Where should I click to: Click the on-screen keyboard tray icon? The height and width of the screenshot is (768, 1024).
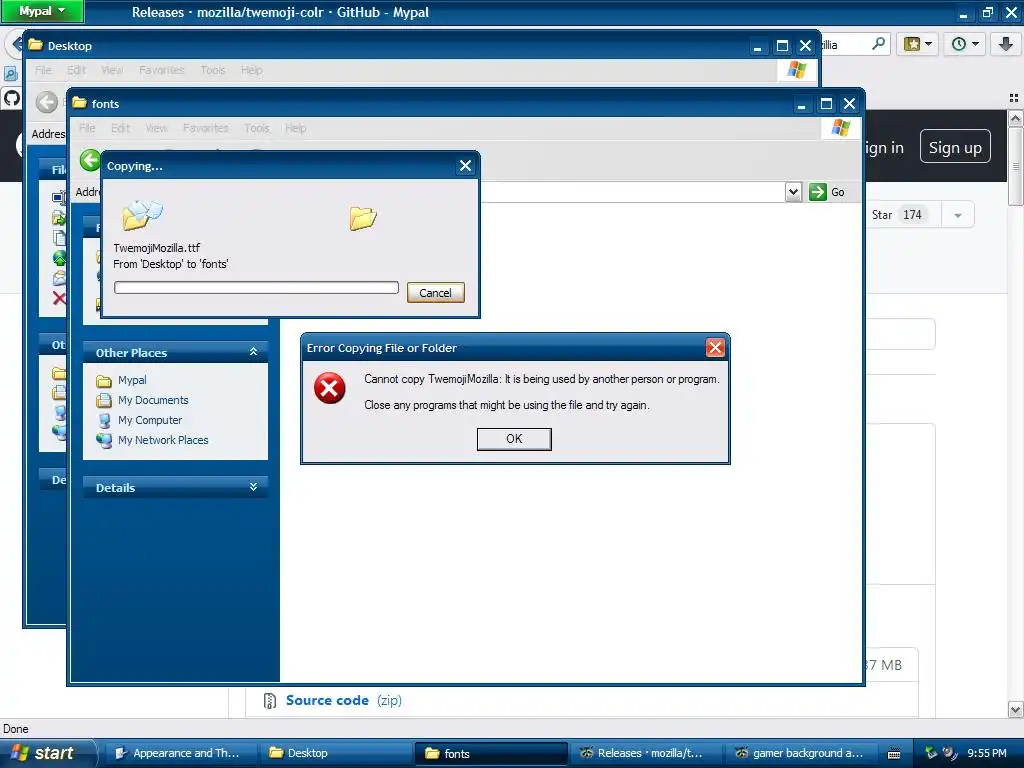point(894,754)
